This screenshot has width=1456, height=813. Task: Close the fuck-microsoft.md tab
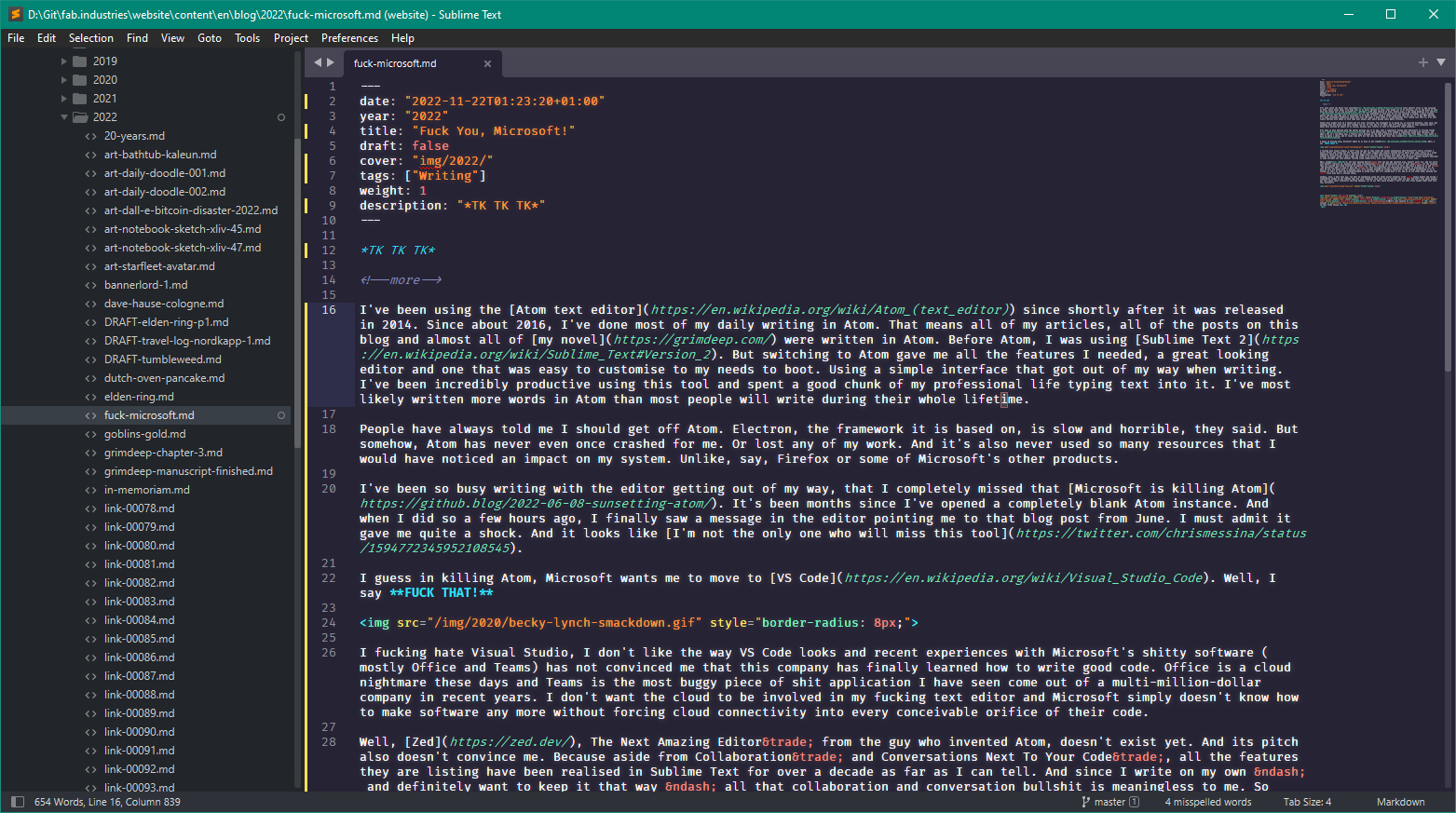click(x=487, y=63)
